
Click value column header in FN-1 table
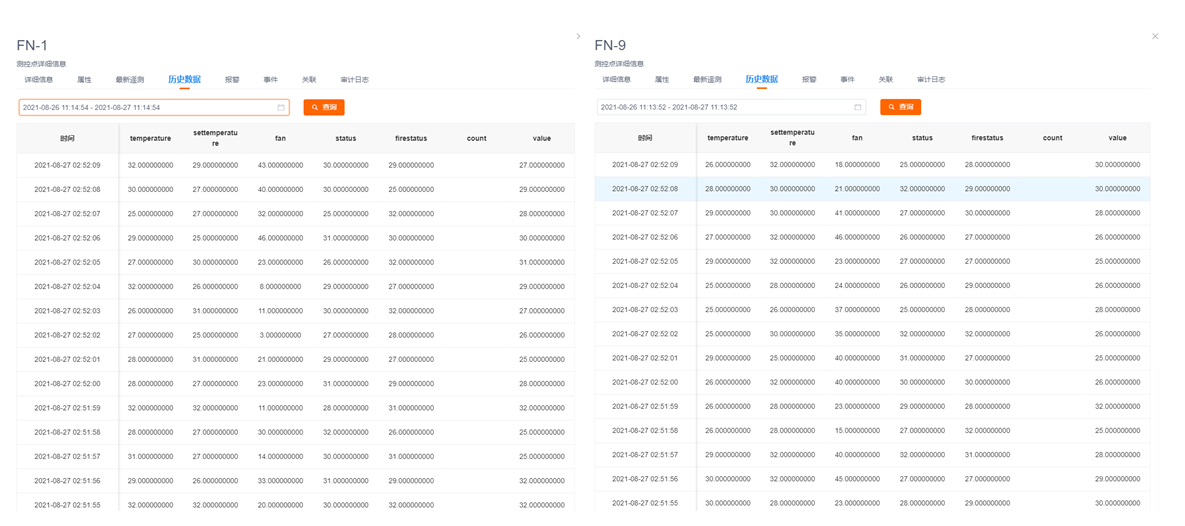click(x=542, y=138)
